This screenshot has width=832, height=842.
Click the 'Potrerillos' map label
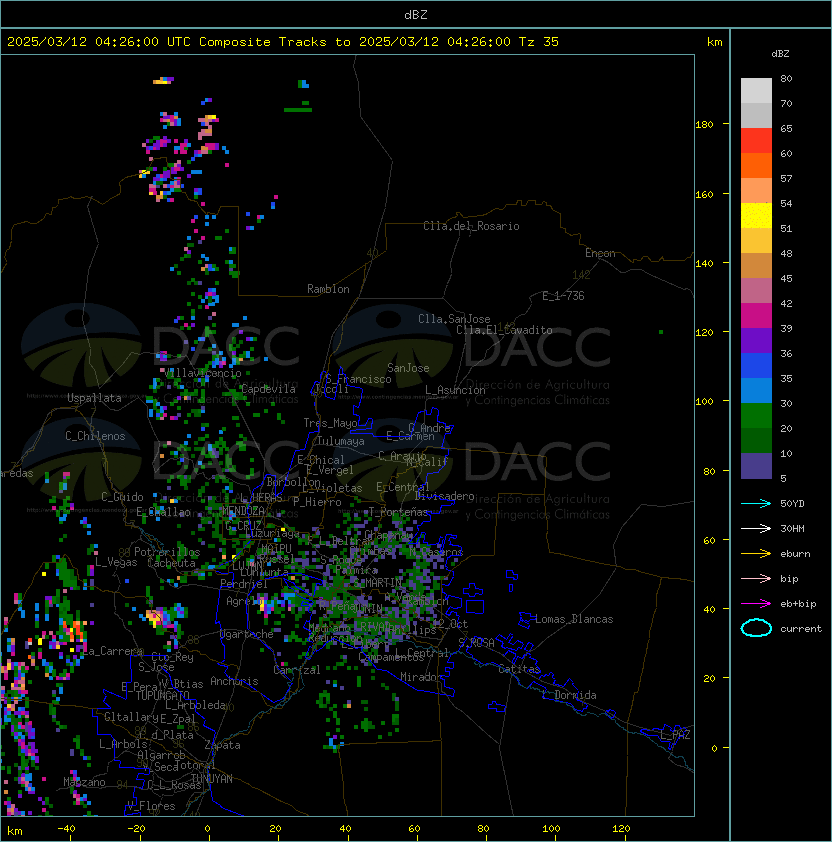[167, 552]
